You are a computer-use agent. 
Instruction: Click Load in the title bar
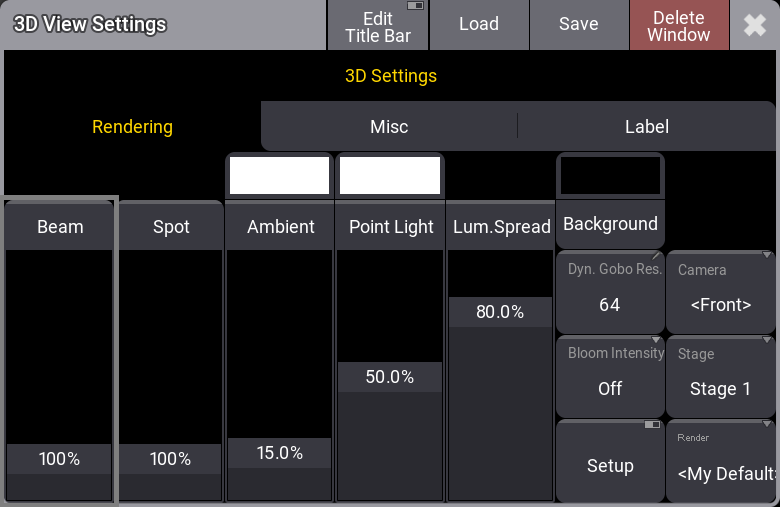point(478,25)
